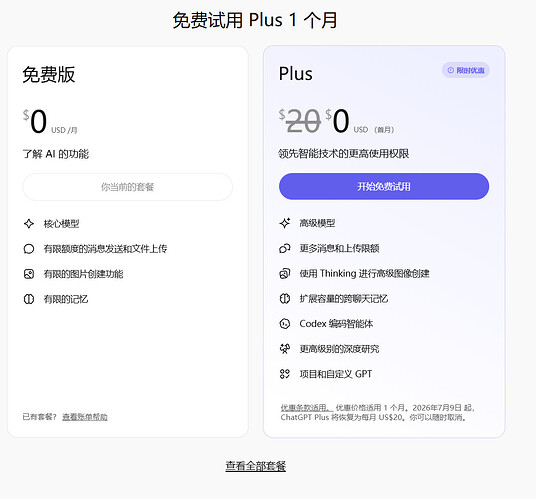Click the 有限的图片创建功能 text
Viewport: 536px width, 499px height.
(83, 274)
